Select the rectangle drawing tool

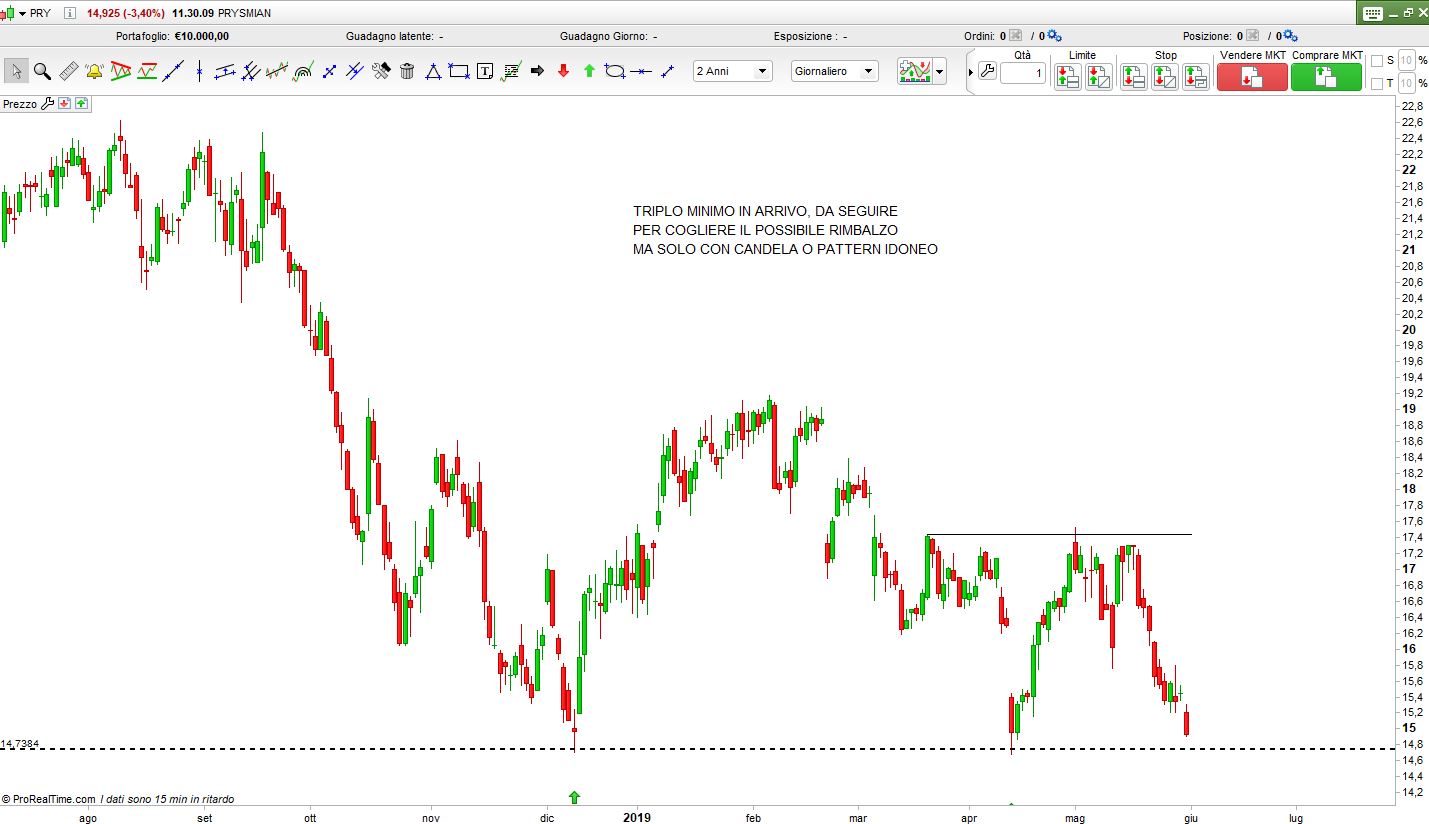[459, 71]
